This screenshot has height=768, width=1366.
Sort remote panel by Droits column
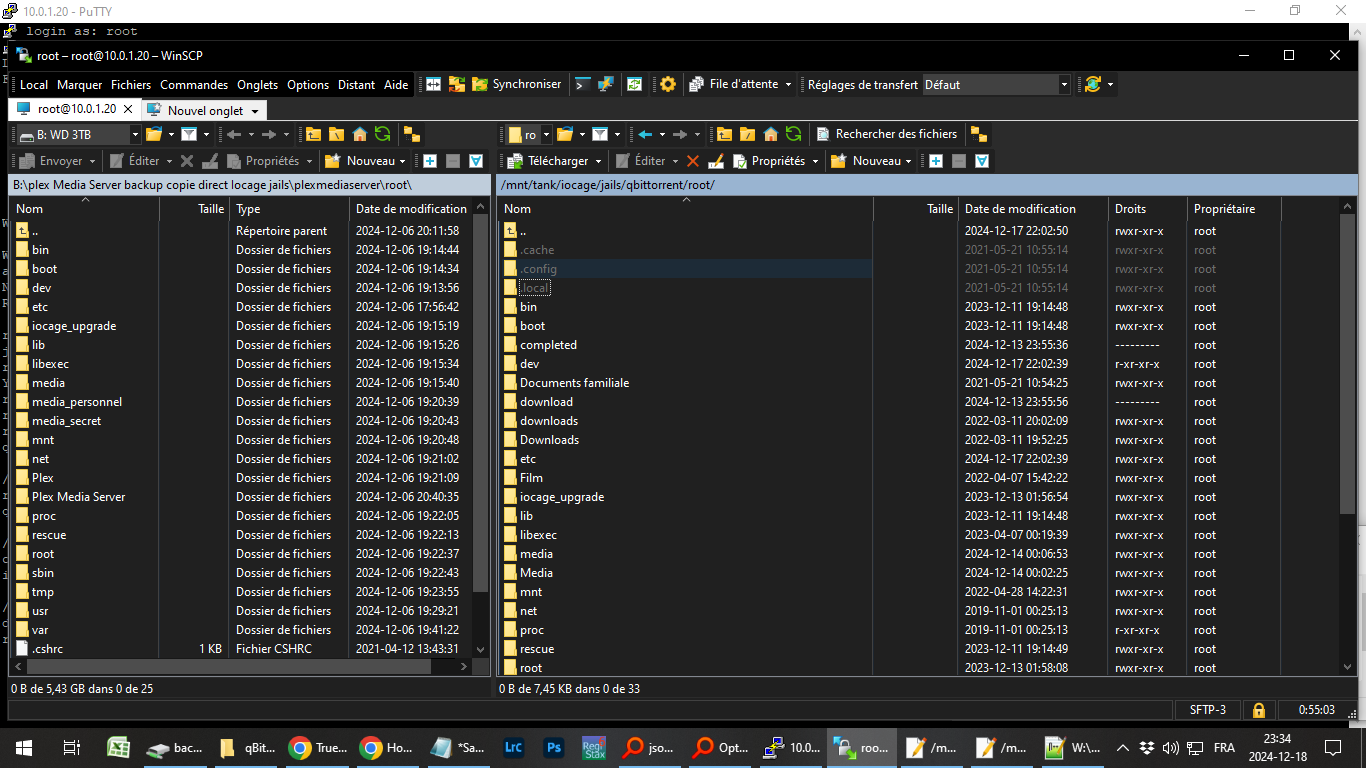(1148, 209)
